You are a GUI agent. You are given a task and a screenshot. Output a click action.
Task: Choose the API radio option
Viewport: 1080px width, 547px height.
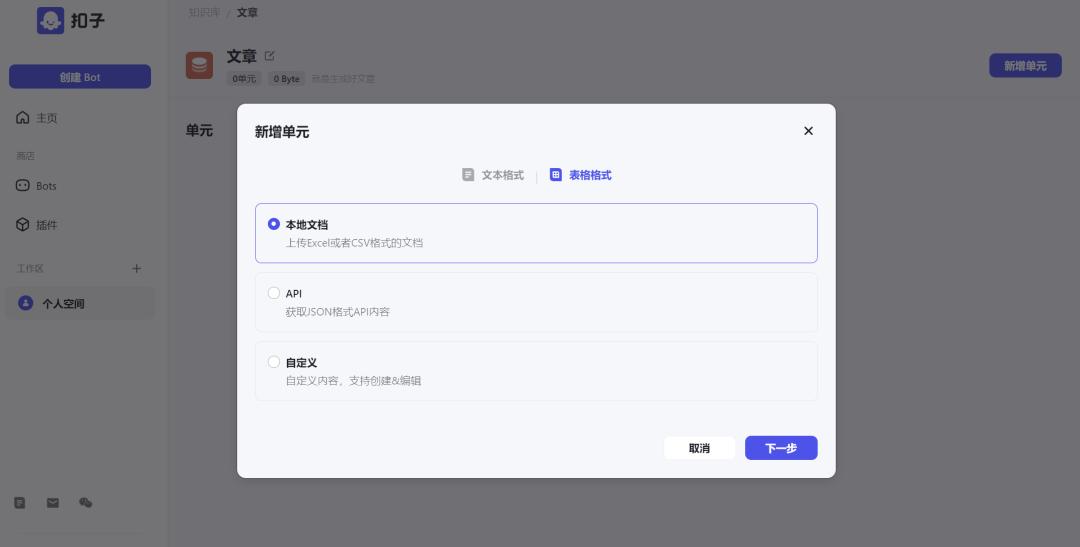pos(274,293)
